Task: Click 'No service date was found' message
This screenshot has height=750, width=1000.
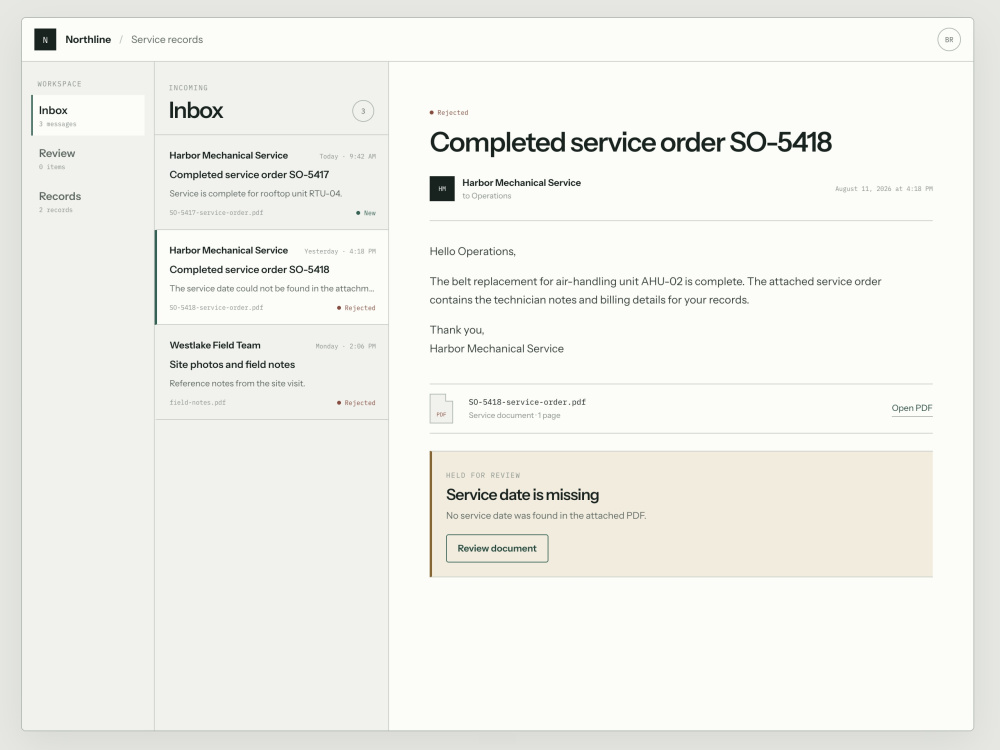Action: 546,516
